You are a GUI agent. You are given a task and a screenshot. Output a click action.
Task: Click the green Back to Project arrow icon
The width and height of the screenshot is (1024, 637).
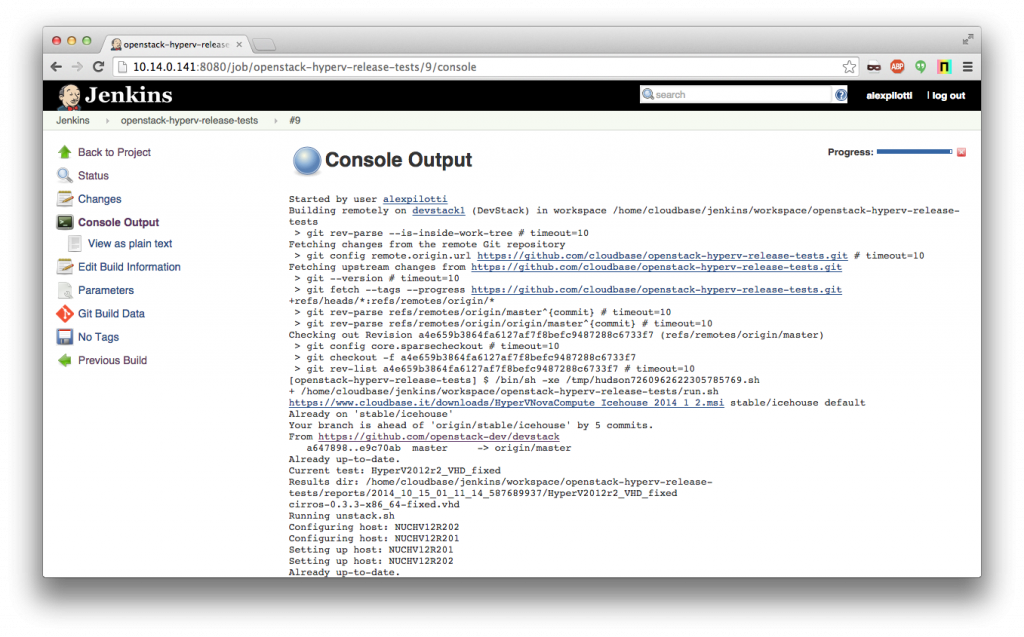coord(66,152)
